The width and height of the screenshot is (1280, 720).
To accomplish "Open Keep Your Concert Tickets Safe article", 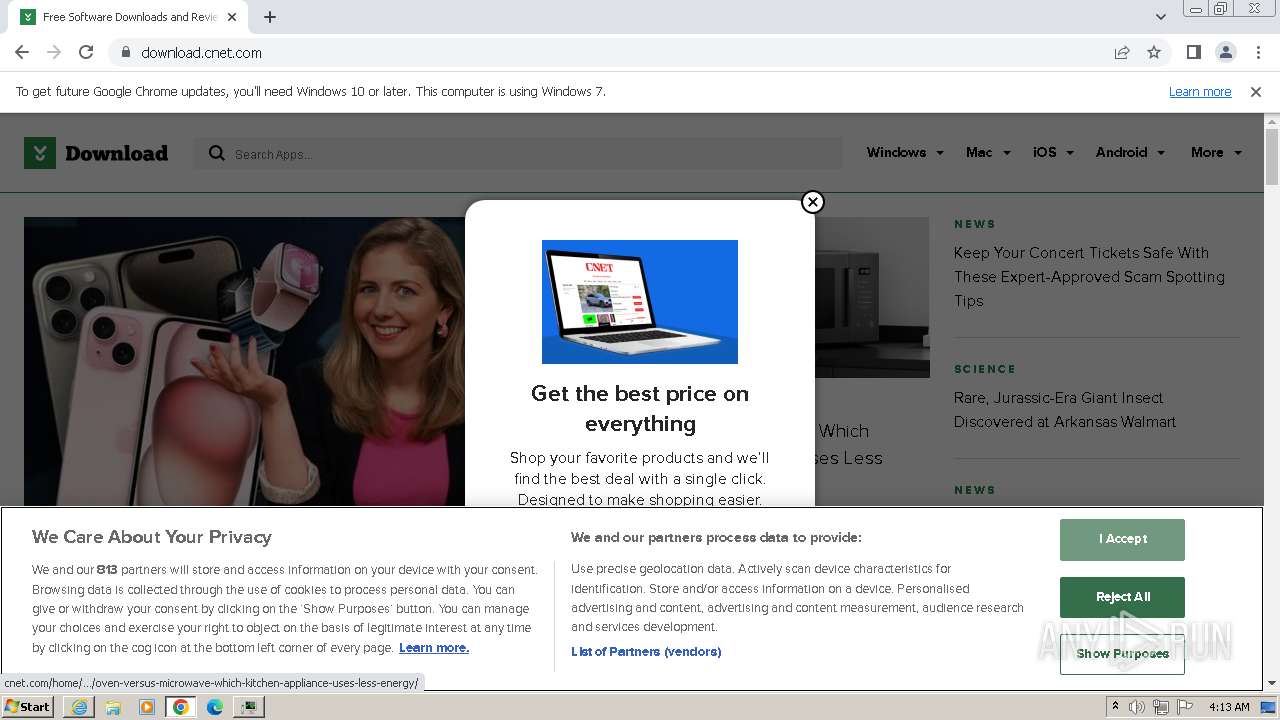I will pos(1089,277).
